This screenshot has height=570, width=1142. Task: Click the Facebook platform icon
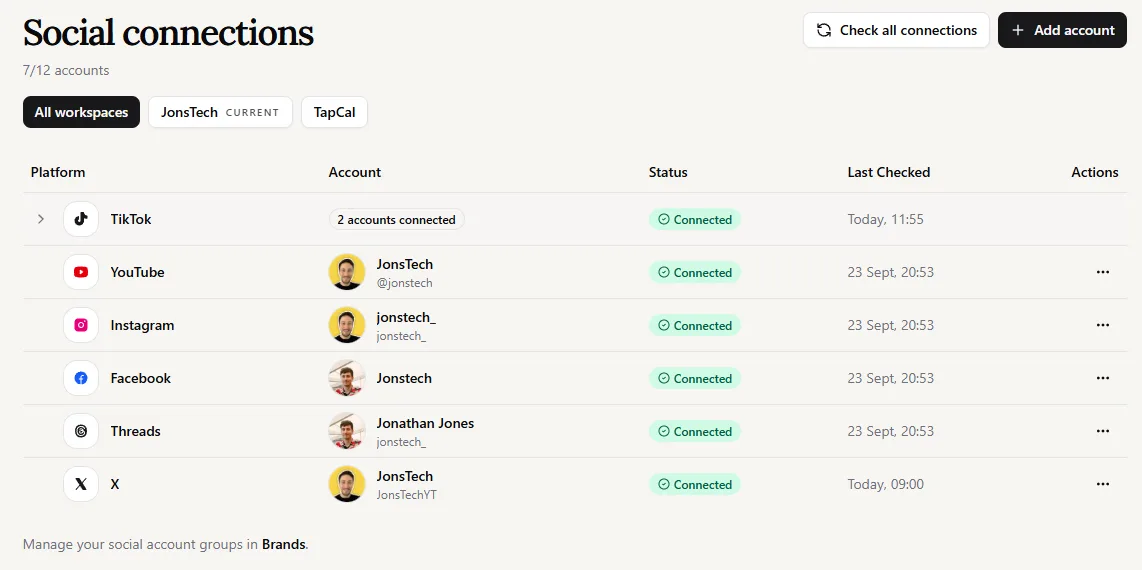pyautogui.click(x=81, y=379)
